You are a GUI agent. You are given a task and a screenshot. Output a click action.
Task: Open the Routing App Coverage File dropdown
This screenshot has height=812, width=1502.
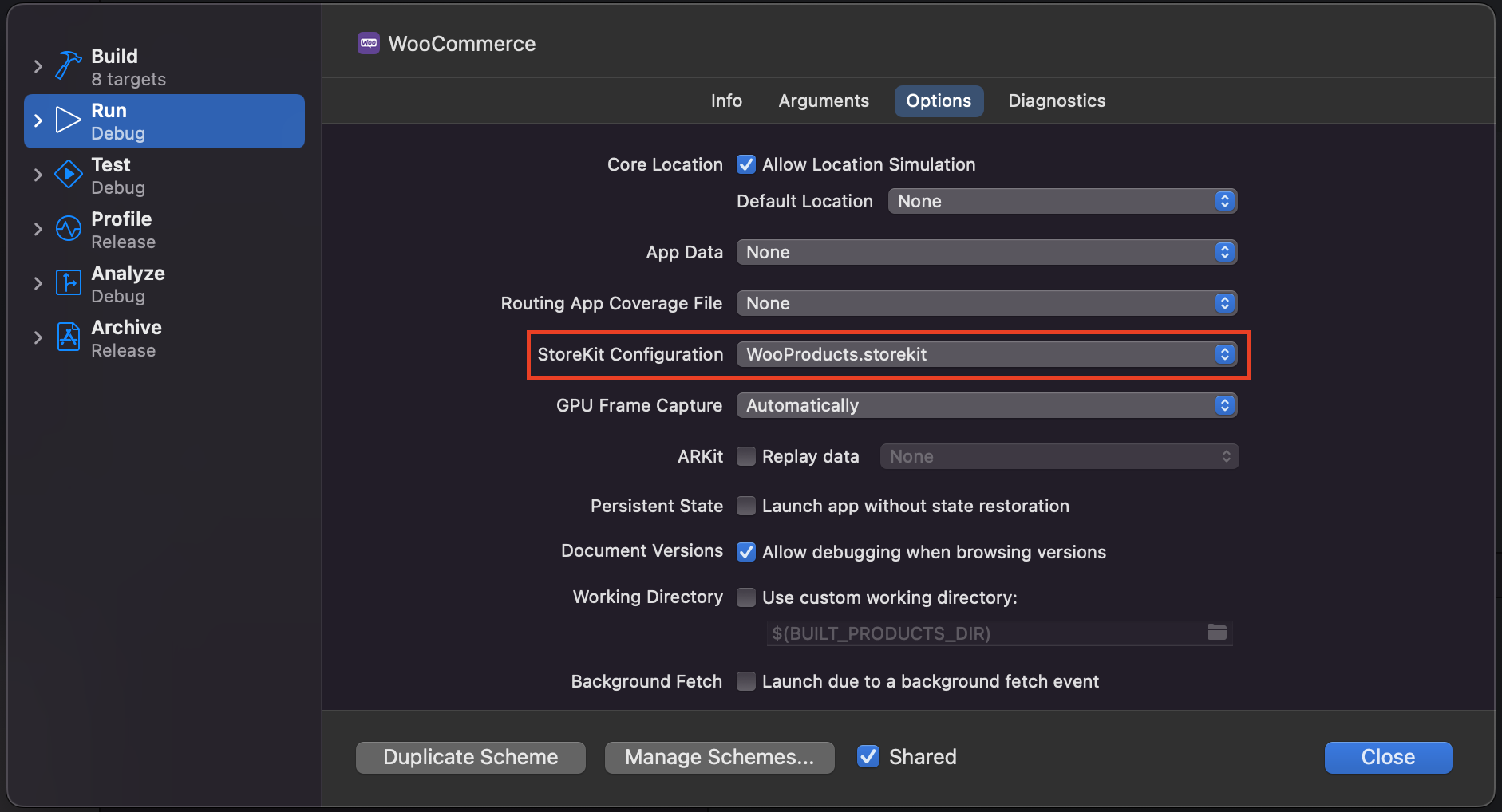[x=986, y=303]
